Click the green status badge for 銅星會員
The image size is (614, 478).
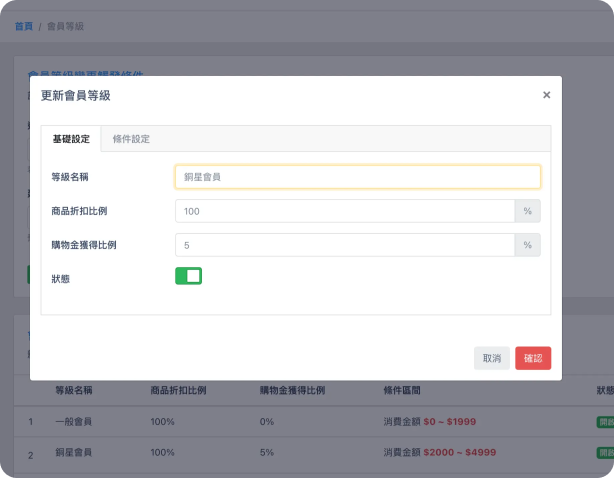(604, 453)
